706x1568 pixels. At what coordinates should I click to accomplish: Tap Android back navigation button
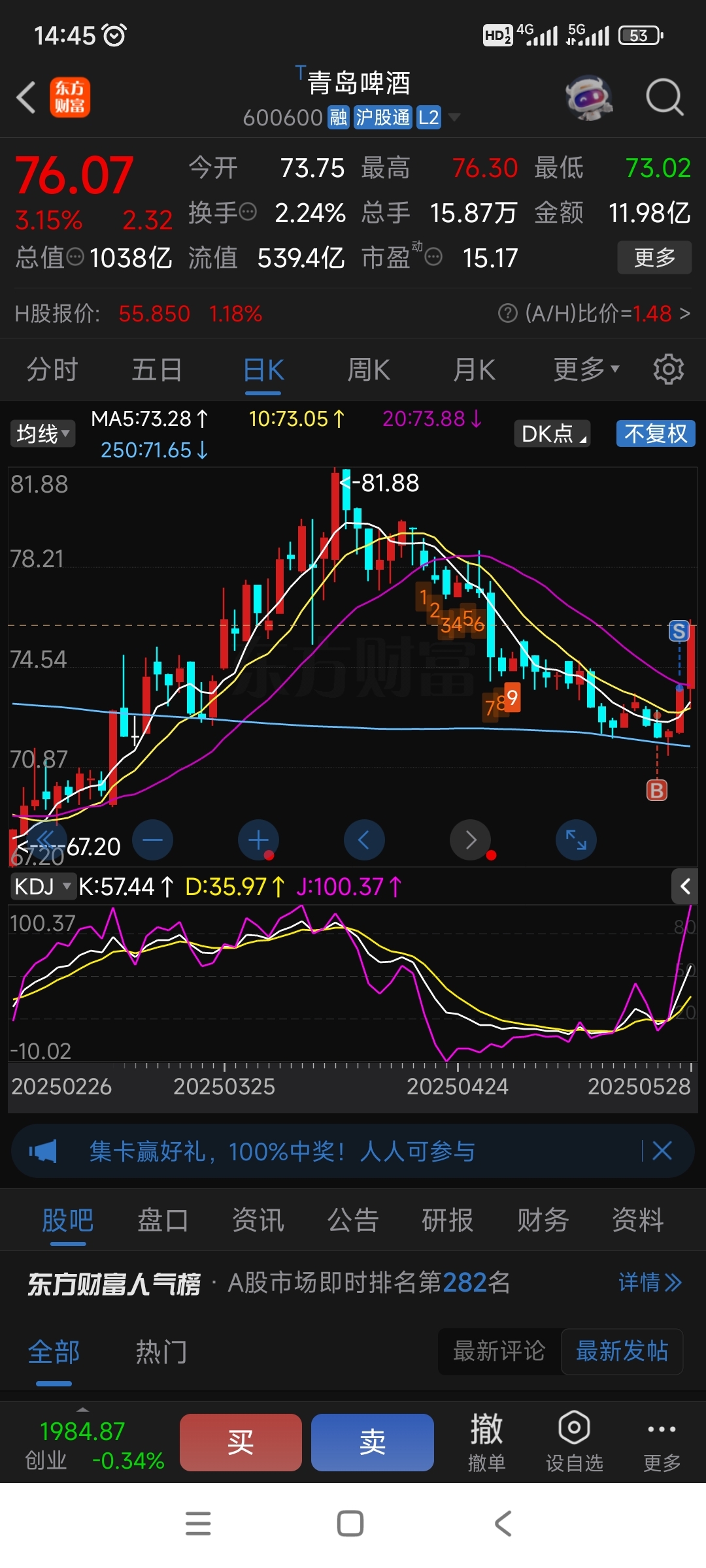tap(503, 1524)
